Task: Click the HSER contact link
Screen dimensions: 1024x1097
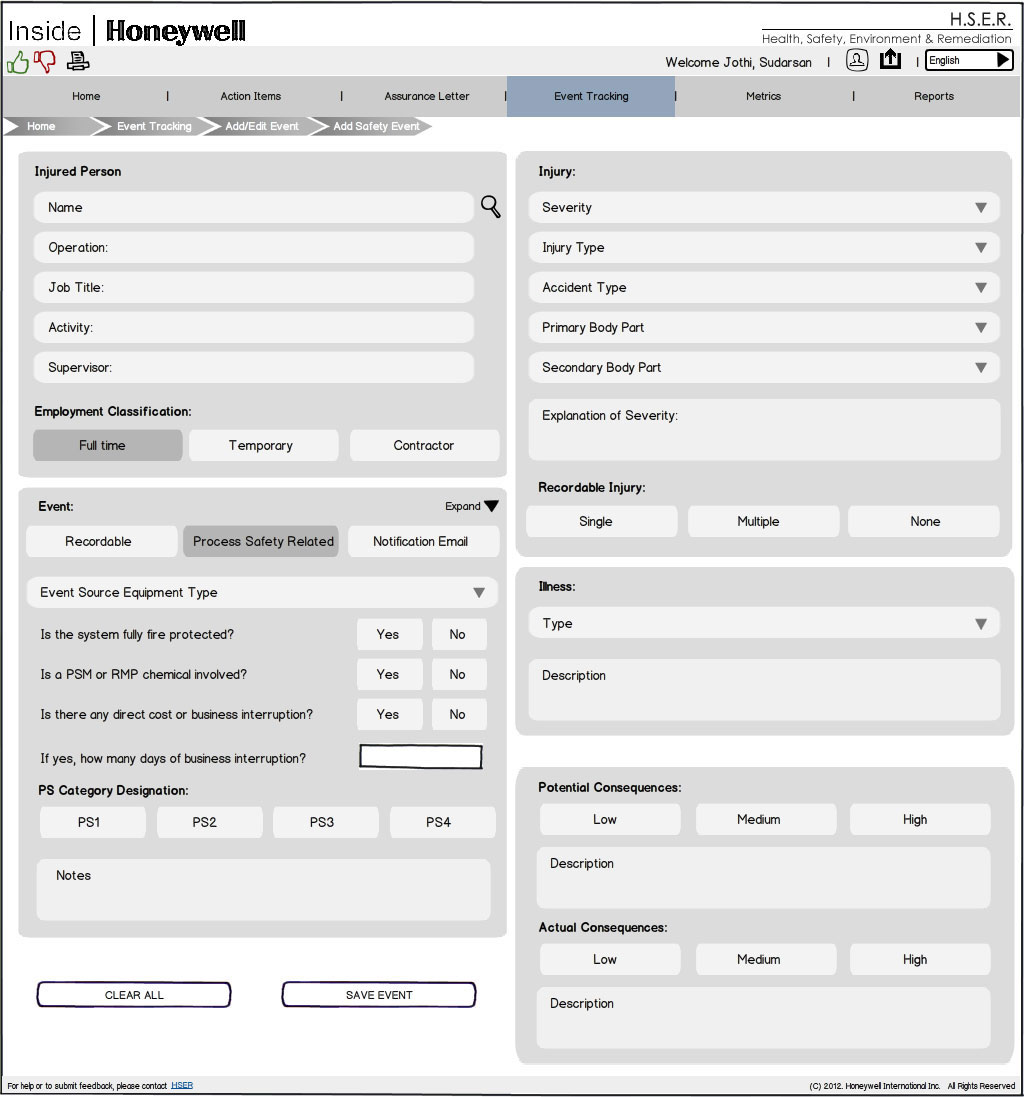Action: pos(182,1086)
